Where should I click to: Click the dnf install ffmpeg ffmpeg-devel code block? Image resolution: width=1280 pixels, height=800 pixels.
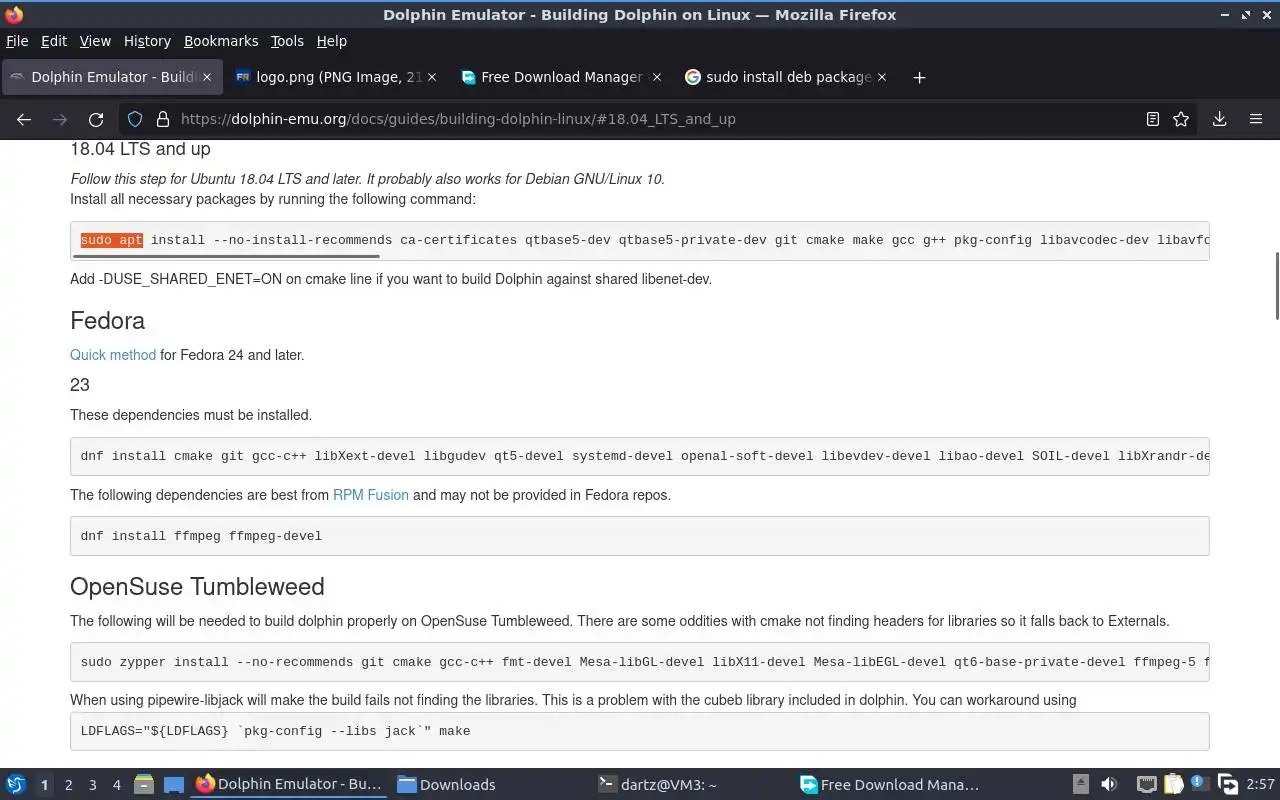pyautogui.click(x=640, y=536)
